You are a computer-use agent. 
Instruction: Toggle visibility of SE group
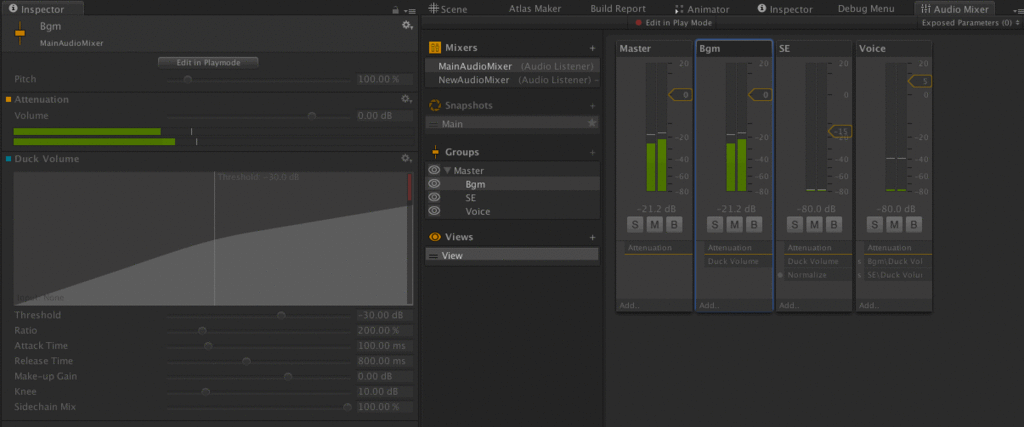(x=434, y=197)
